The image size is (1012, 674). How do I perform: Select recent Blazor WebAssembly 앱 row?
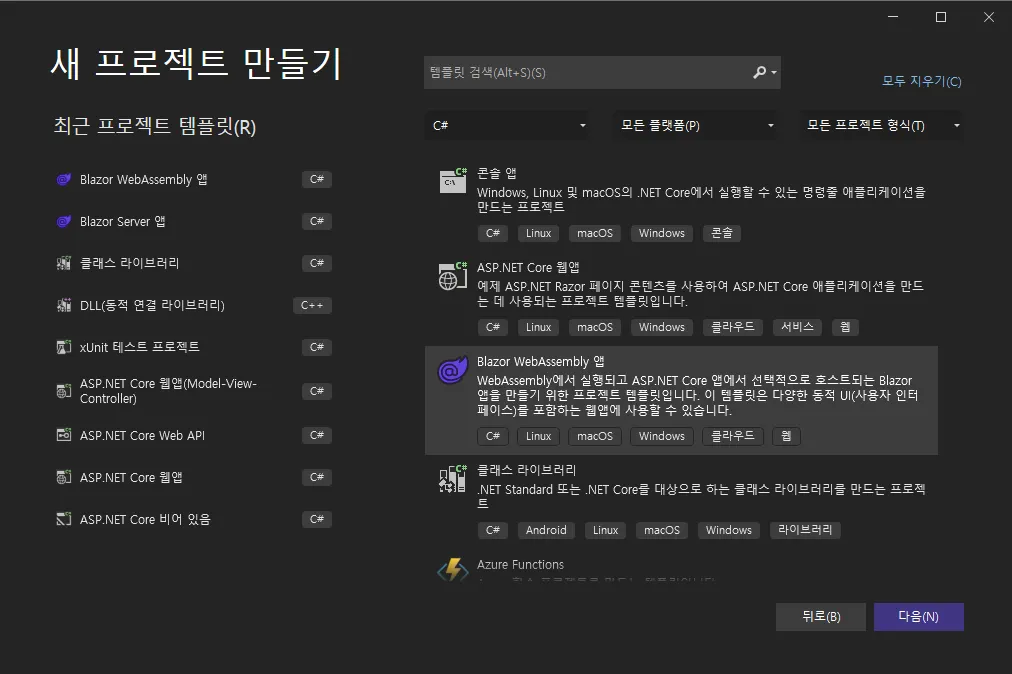(x=194, y=179)
